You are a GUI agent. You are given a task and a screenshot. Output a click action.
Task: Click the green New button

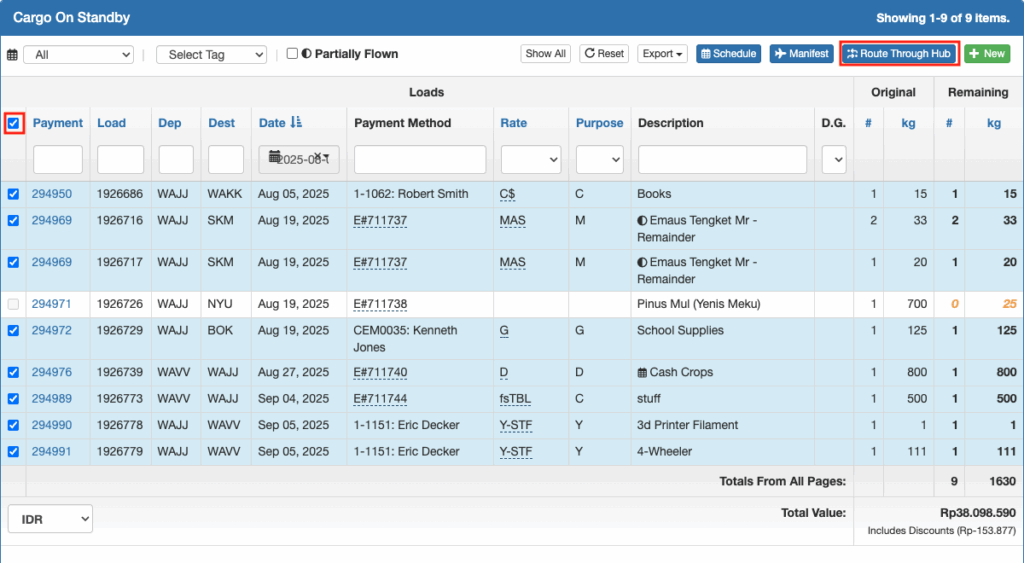[987, 54]
